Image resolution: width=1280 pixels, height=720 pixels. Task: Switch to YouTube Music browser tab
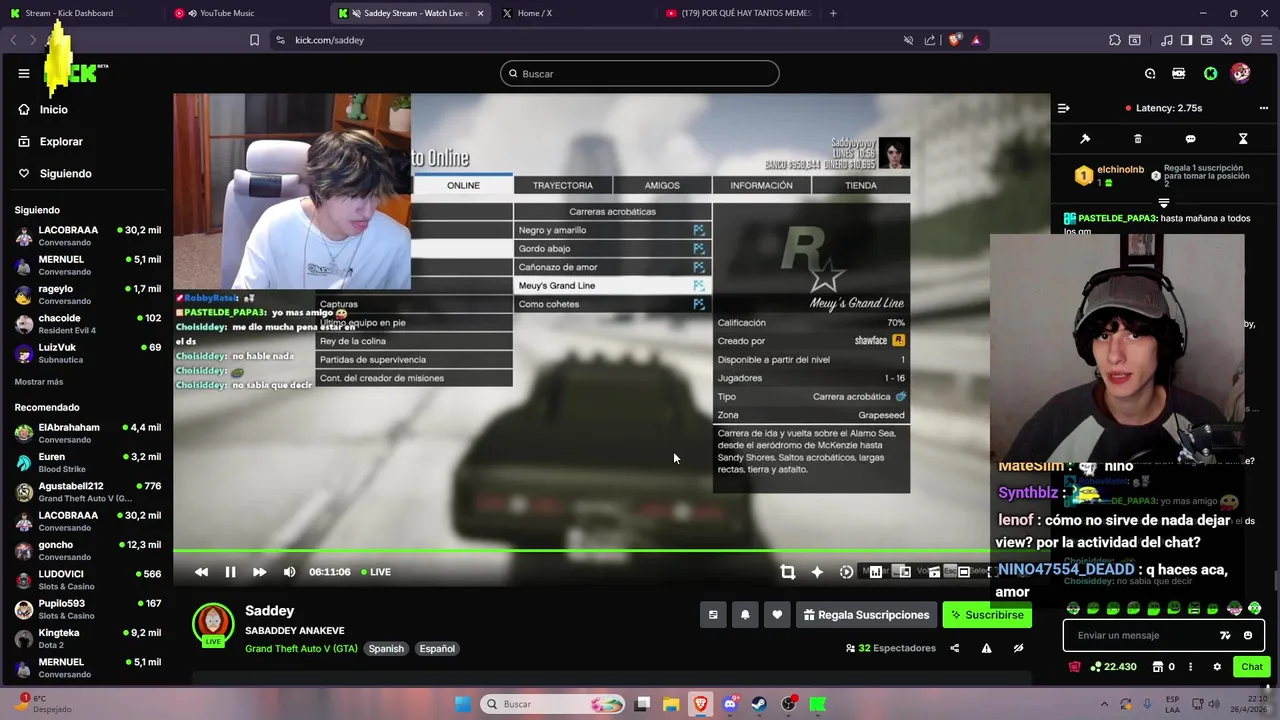coord(225,13)
